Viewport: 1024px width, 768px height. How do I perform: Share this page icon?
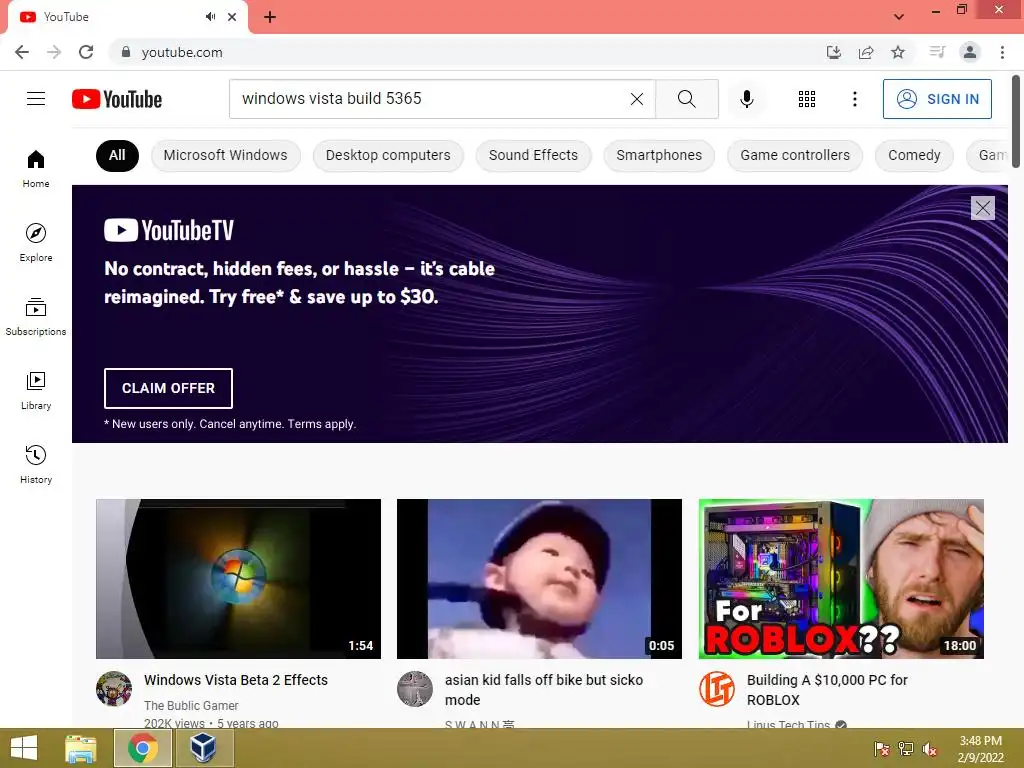(866, 52)
